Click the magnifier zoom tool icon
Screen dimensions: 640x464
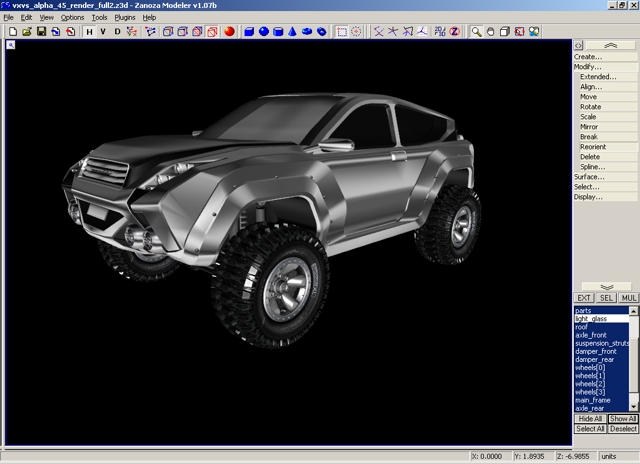[x=477, y=32]
